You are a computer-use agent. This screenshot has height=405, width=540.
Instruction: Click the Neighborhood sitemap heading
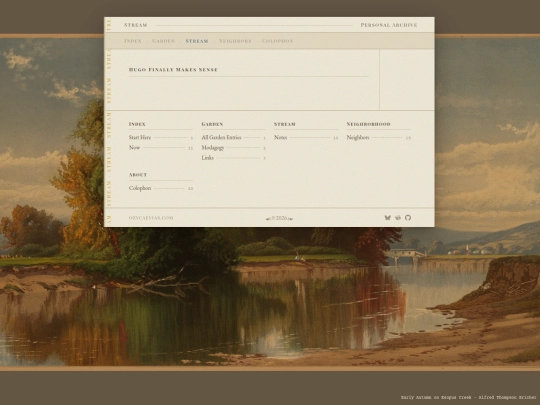point(368,124)
